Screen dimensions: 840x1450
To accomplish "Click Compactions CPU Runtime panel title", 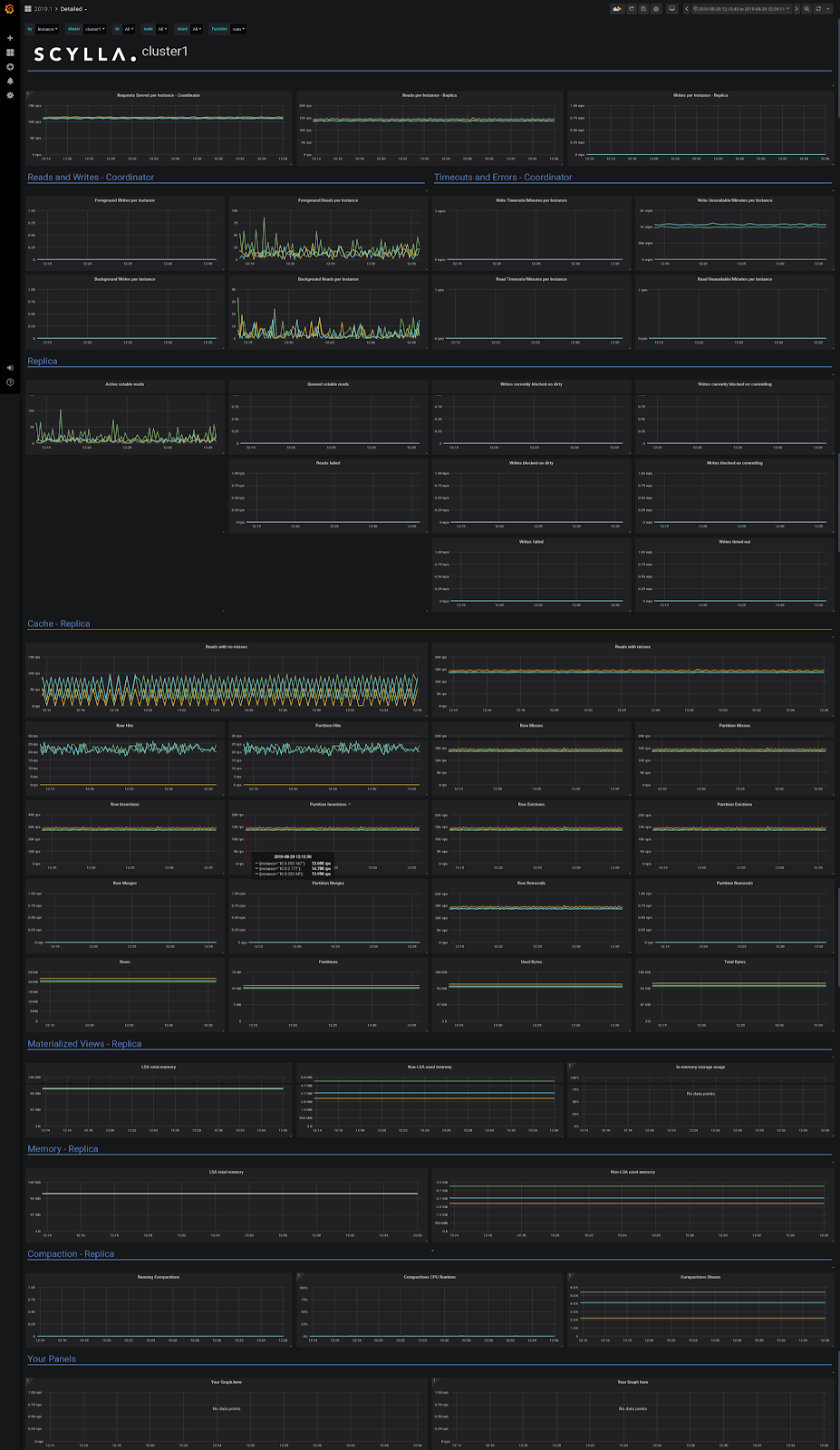I will [430, 1278].
